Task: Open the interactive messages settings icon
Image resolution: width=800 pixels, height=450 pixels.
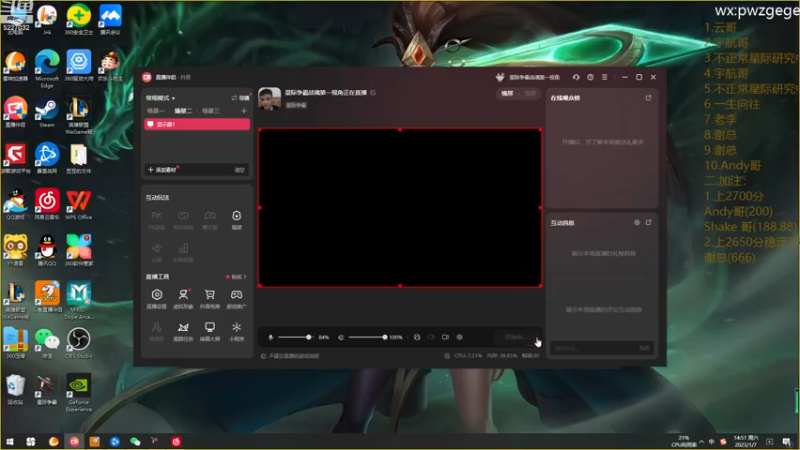Action: [637, 222]
